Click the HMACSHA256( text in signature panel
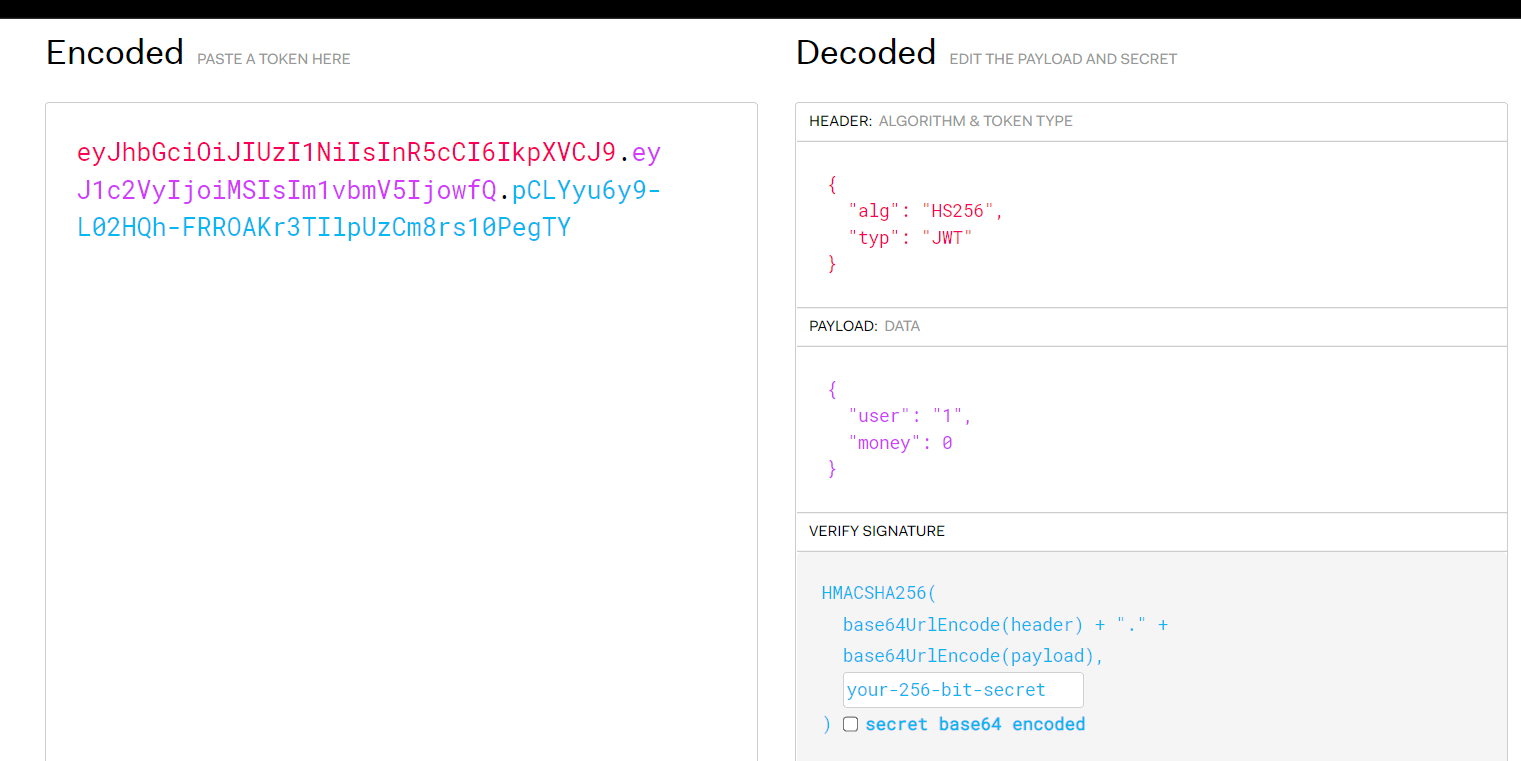 tap(878, 593)
